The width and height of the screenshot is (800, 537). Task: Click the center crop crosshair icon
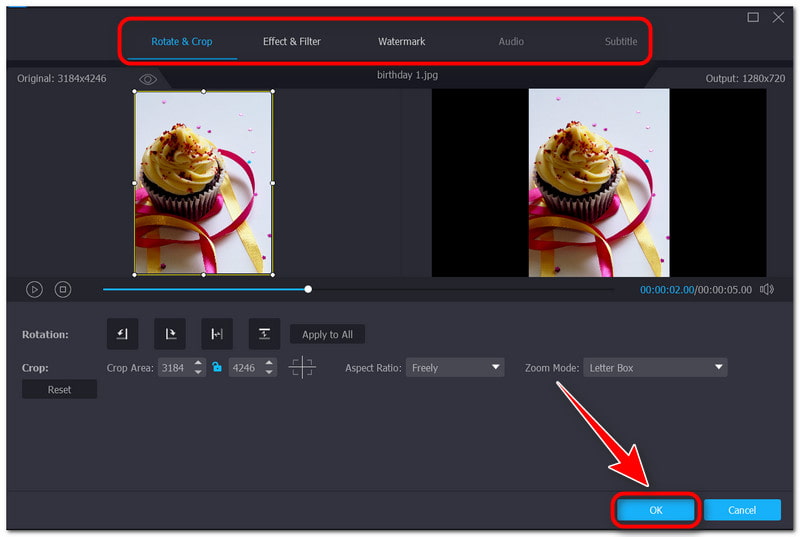302,368
